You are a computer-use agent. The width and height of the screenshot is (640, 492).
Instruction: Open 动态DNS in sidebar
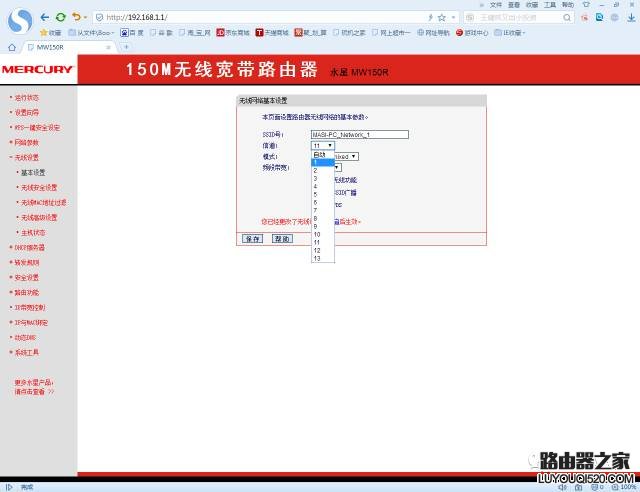(x=25, y=338)
